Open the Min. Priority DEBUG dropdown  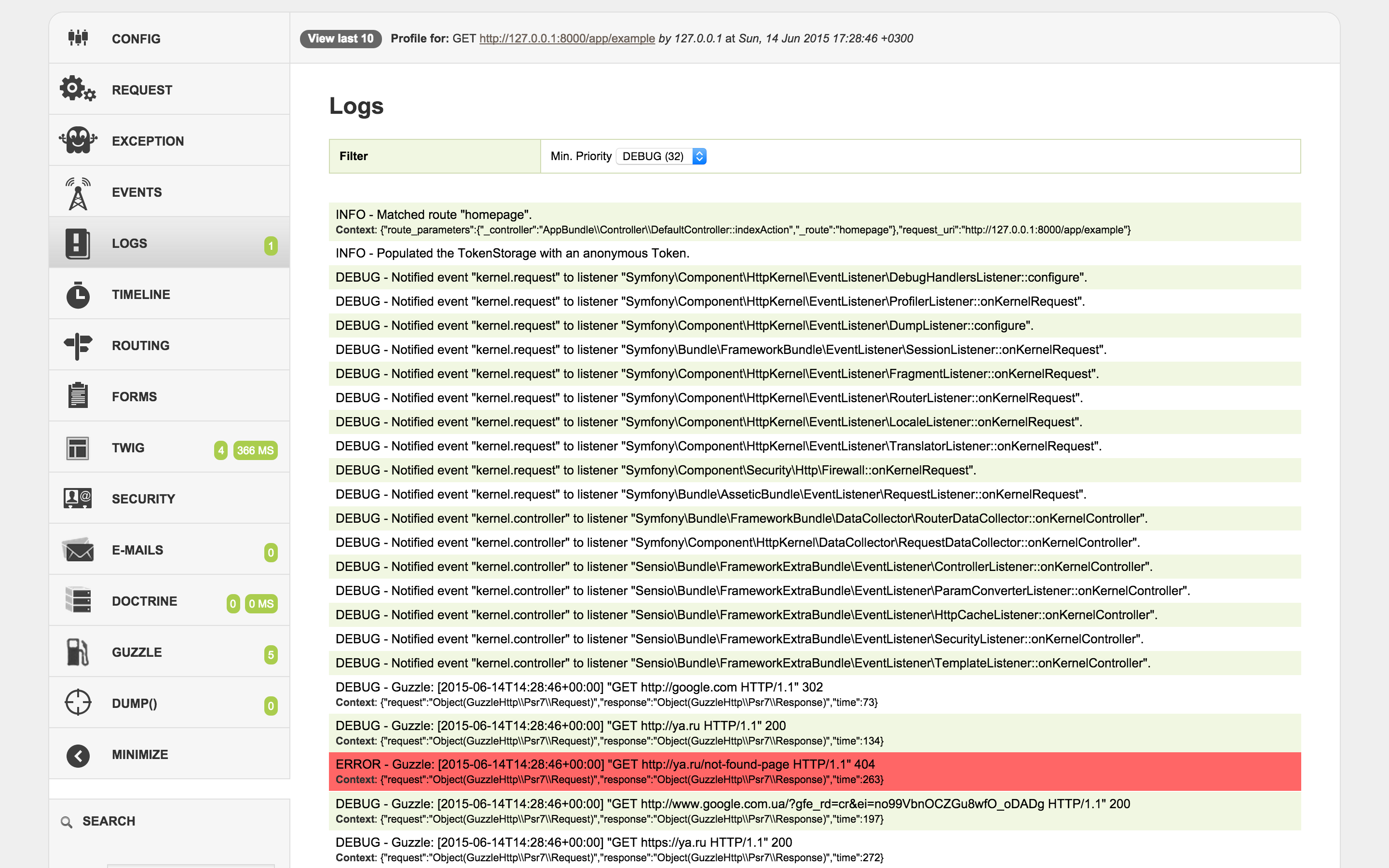pos(661,156)
